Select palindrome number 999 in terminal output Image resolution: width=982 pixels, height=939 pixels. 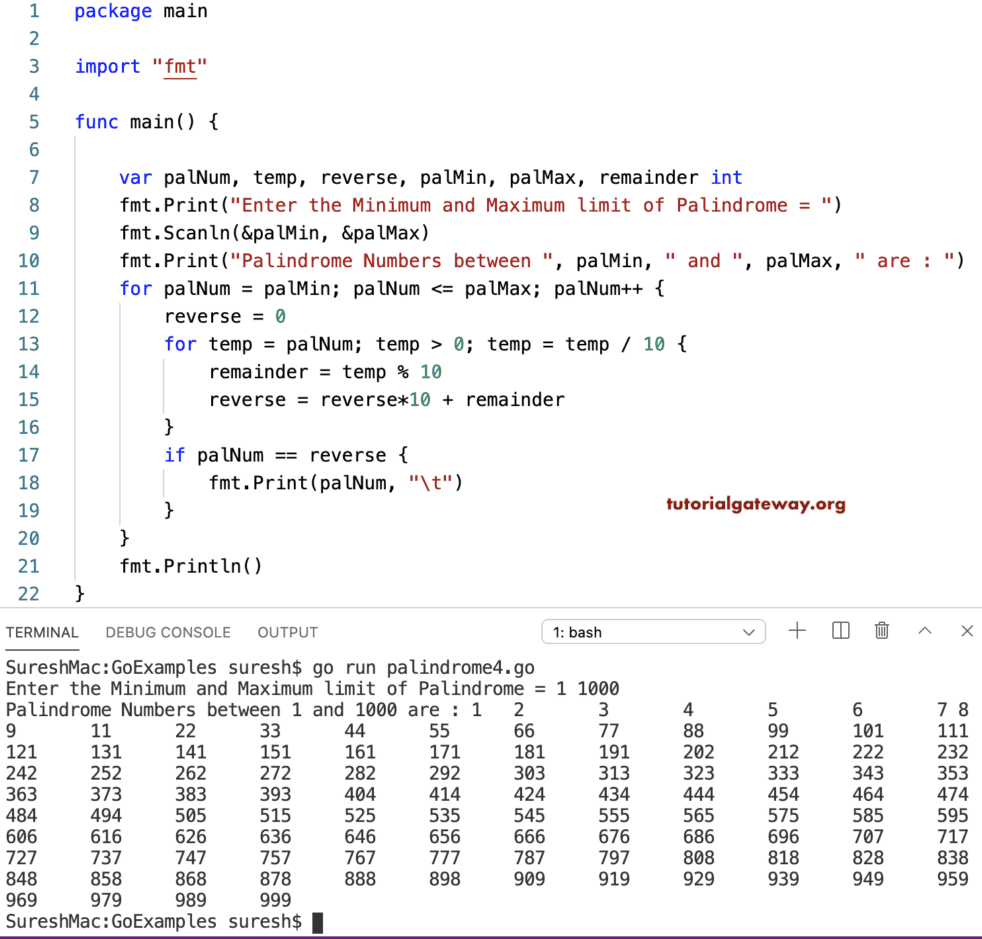[278, 900]
